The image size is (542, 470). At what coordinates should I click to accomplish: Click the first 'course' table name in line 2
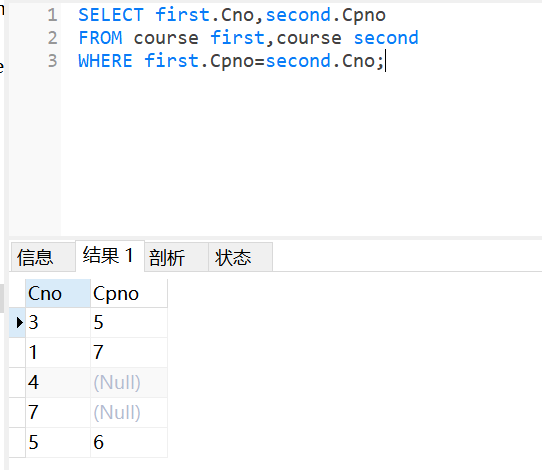[166, 38]
